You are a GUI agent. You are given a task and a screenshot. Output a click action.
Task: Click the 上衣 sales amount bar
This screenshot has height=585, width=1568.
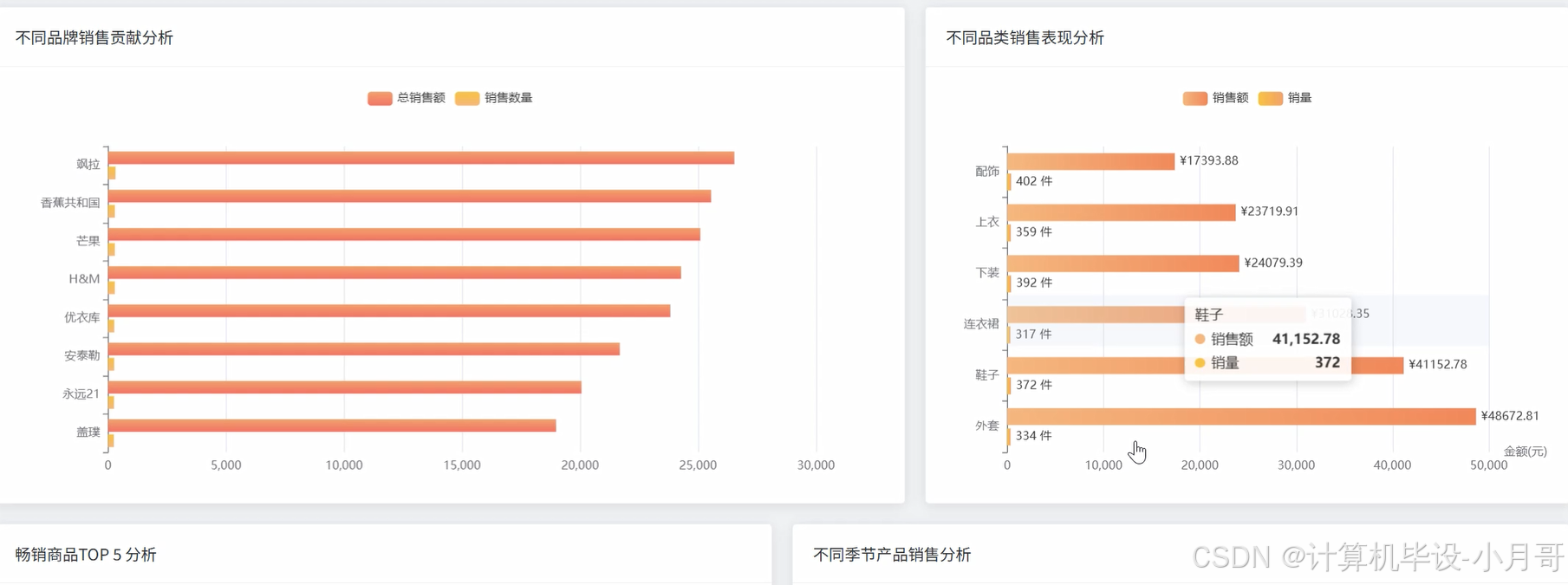(1122, 212)
